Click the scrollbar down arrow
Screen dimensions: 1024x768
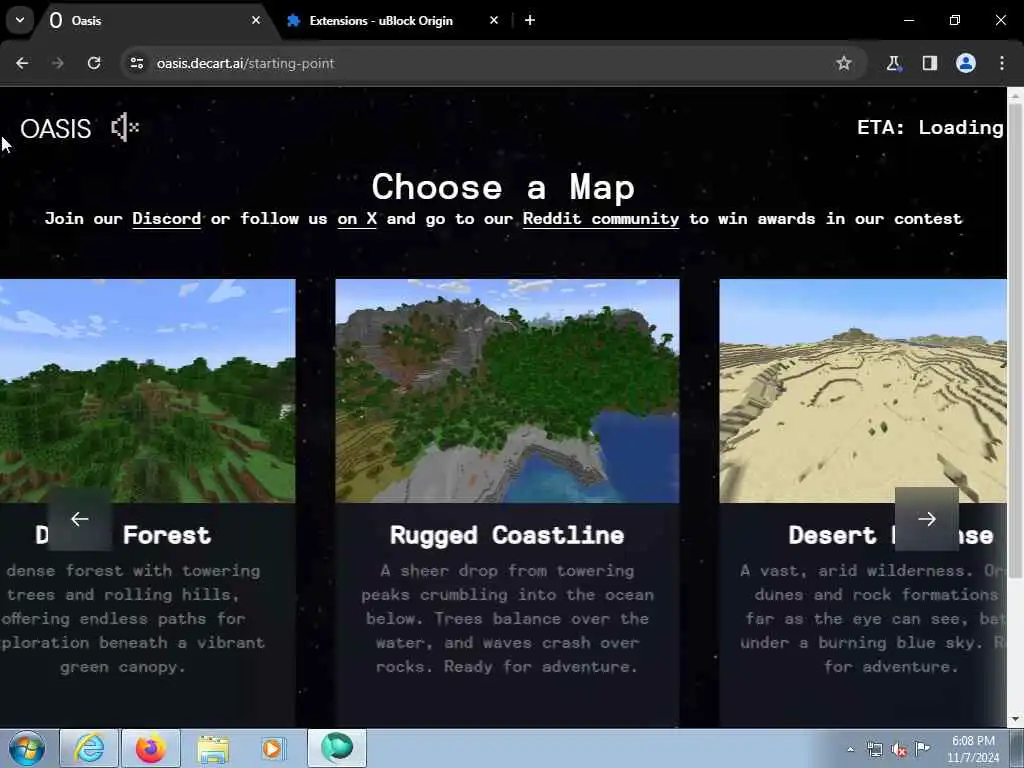click(1015, 720)
